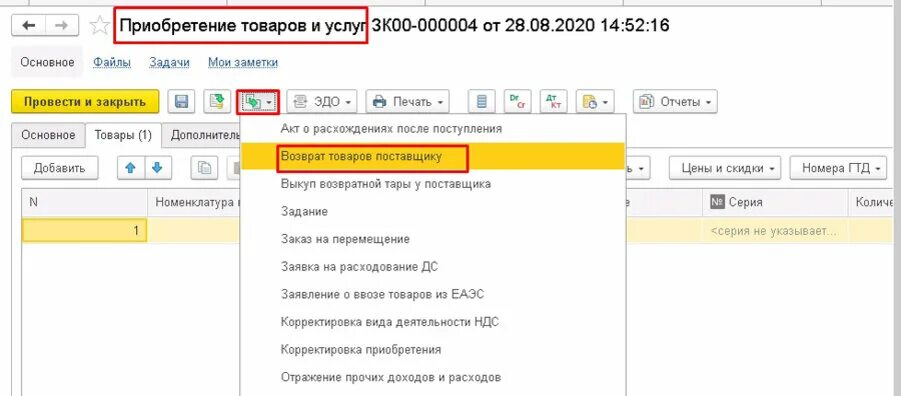
Task: Open the Задачи link
Action: coord(170,62)
